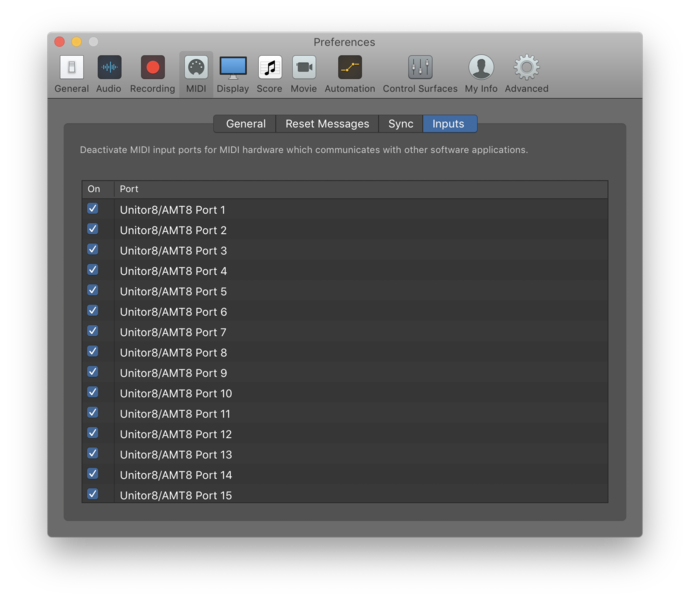Disable Unitor8/AMT8 Port 1 checkbox

[x=92, y=208]
